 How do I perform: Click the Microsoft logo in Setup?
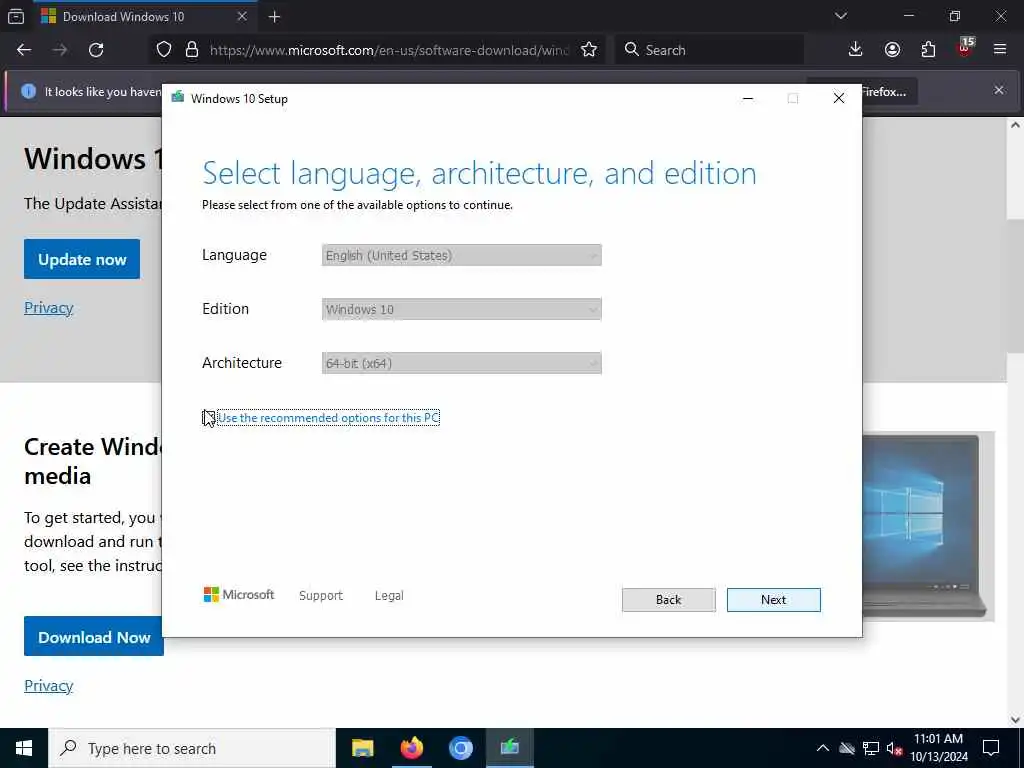pos(239,595)
